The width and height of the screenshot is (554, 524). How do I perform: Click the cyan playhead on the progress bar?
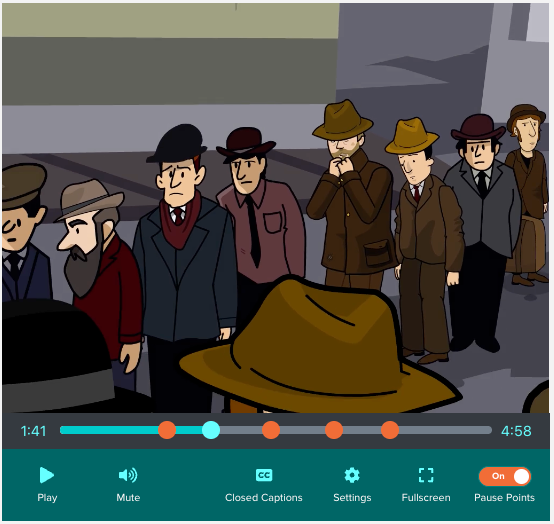click(211, 430)
